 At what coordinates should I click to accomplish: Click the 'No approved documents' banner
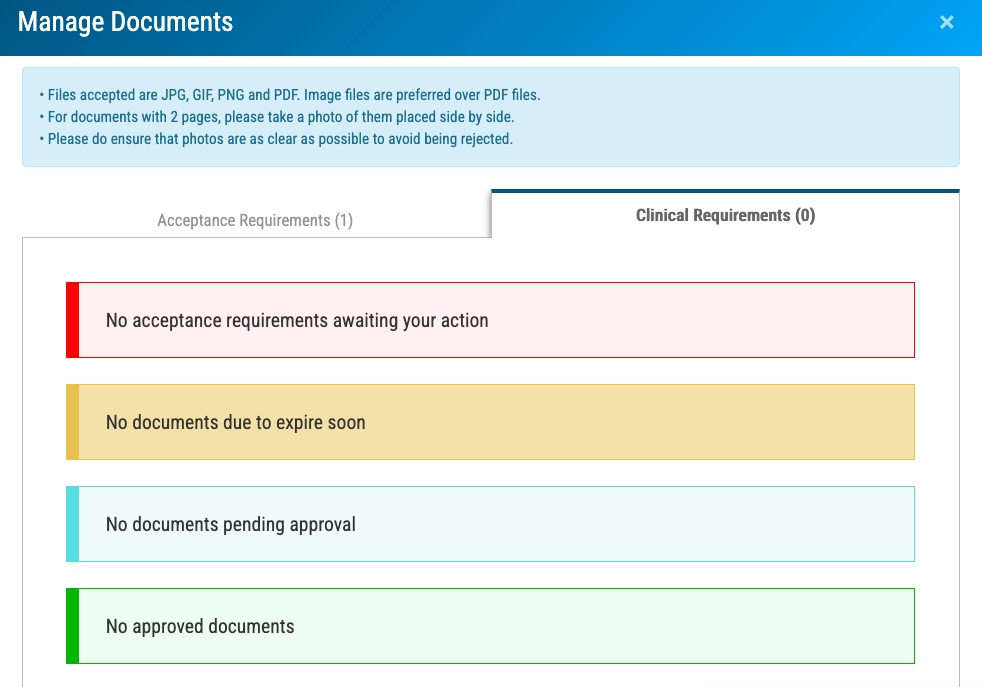pos(490,626)
